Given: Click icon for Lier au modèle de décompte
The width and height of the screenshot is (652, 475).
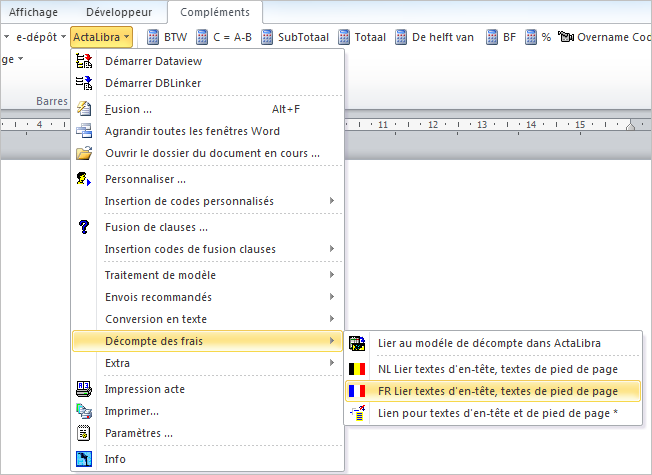Looking at the screenshot, I should (x=357, y=343).
